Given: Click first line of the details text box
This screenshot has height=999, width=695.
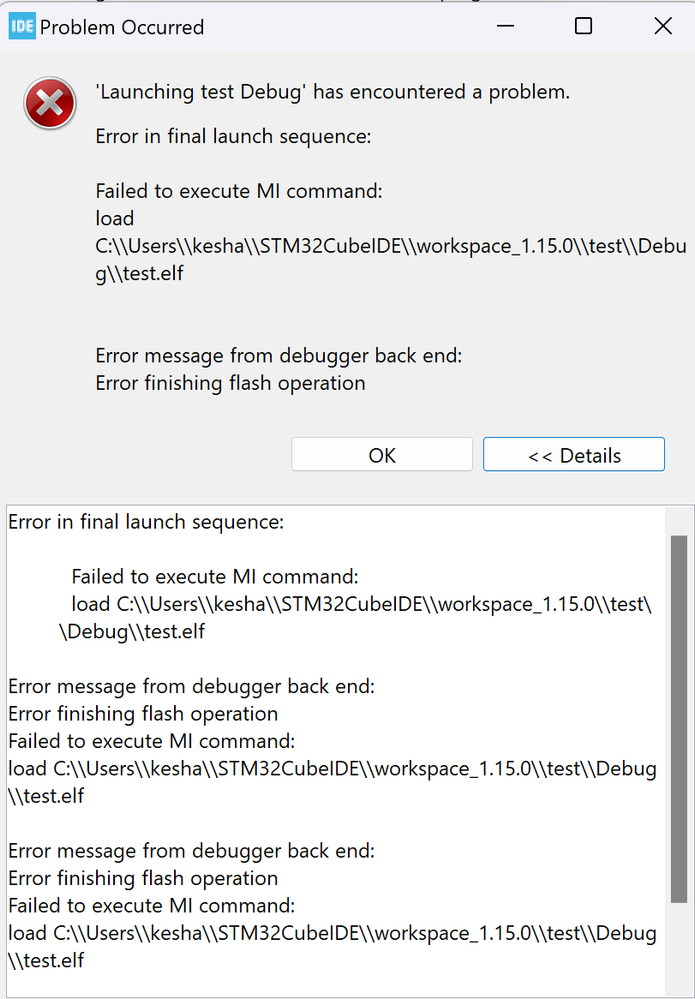Looking at the screenshot, I should pyautogui.click(x=146, y=521).
